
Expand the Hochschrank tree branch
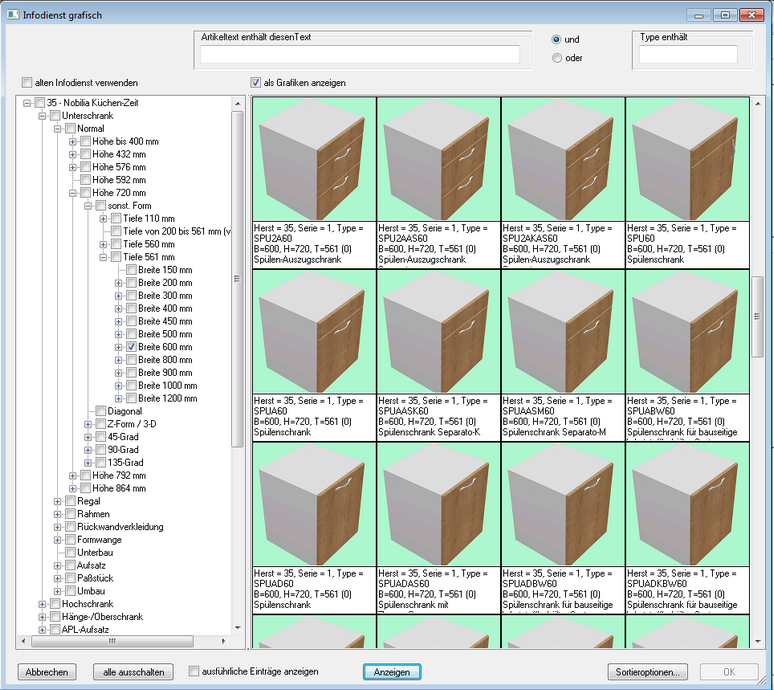42,604
